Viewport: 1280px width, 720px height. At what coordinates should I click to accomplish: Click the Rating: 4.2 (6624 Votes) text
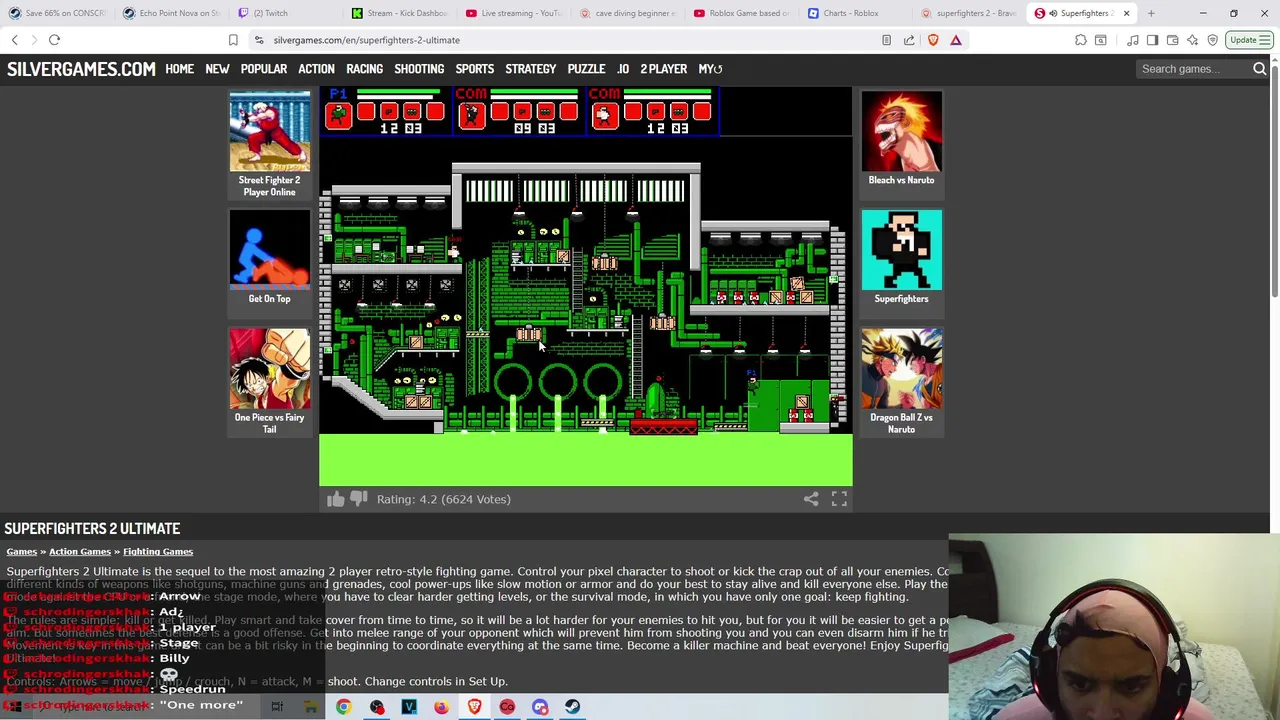click(x=443, y=499)
